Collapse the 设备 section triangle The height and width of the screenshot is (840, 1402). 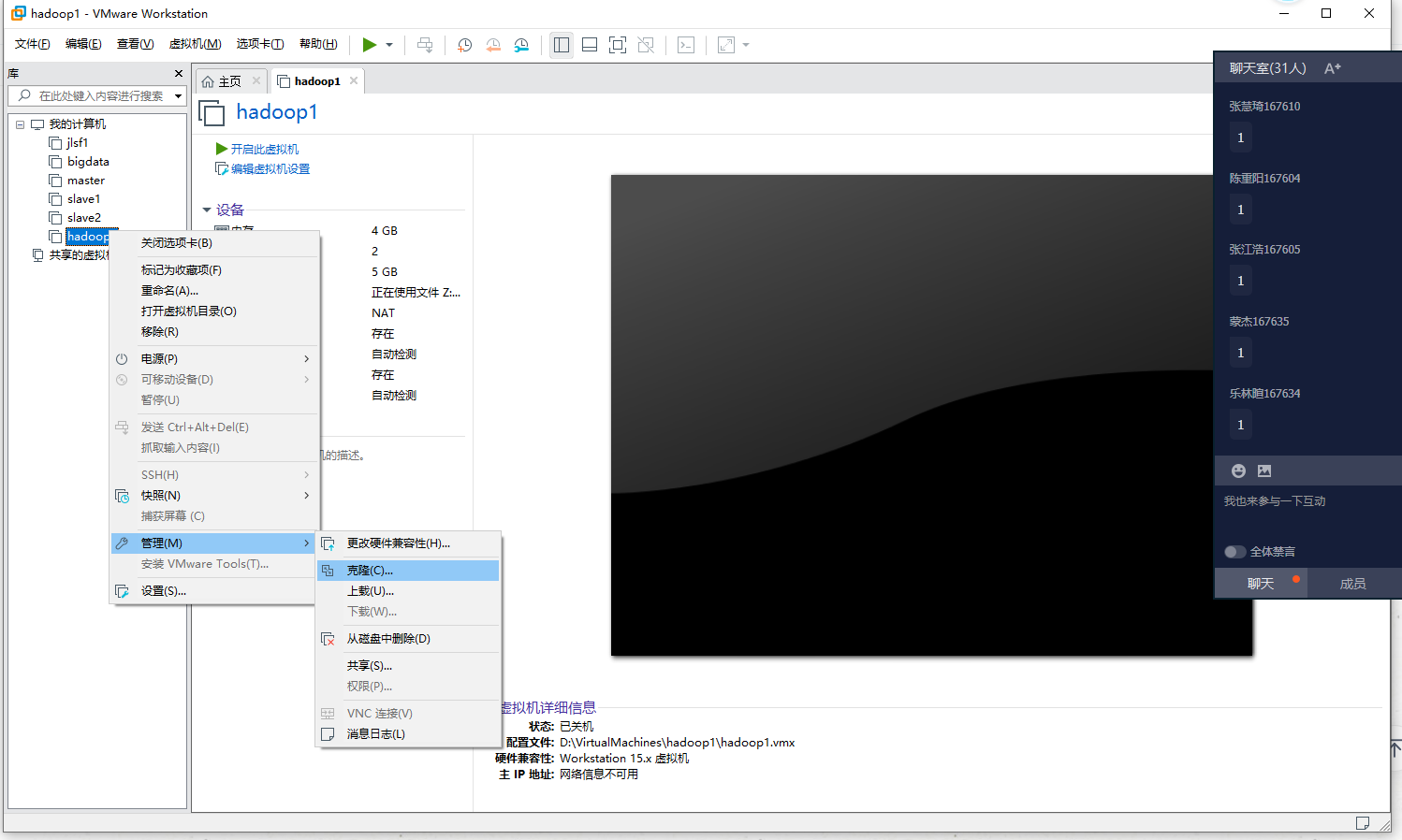coord(207,210)
